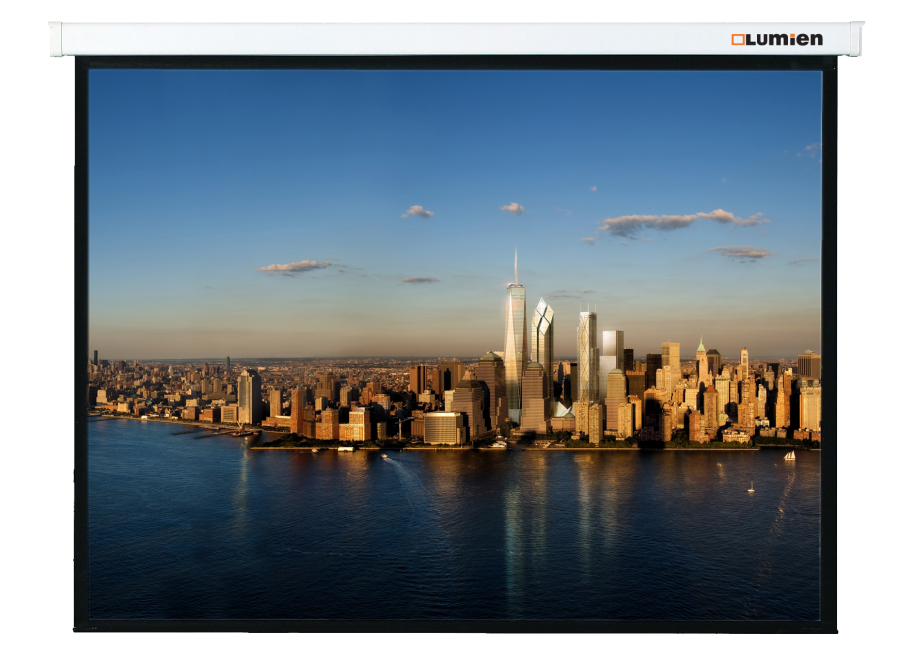
Task: Click the small cloud left of center
Action: (x=418, y=212)
